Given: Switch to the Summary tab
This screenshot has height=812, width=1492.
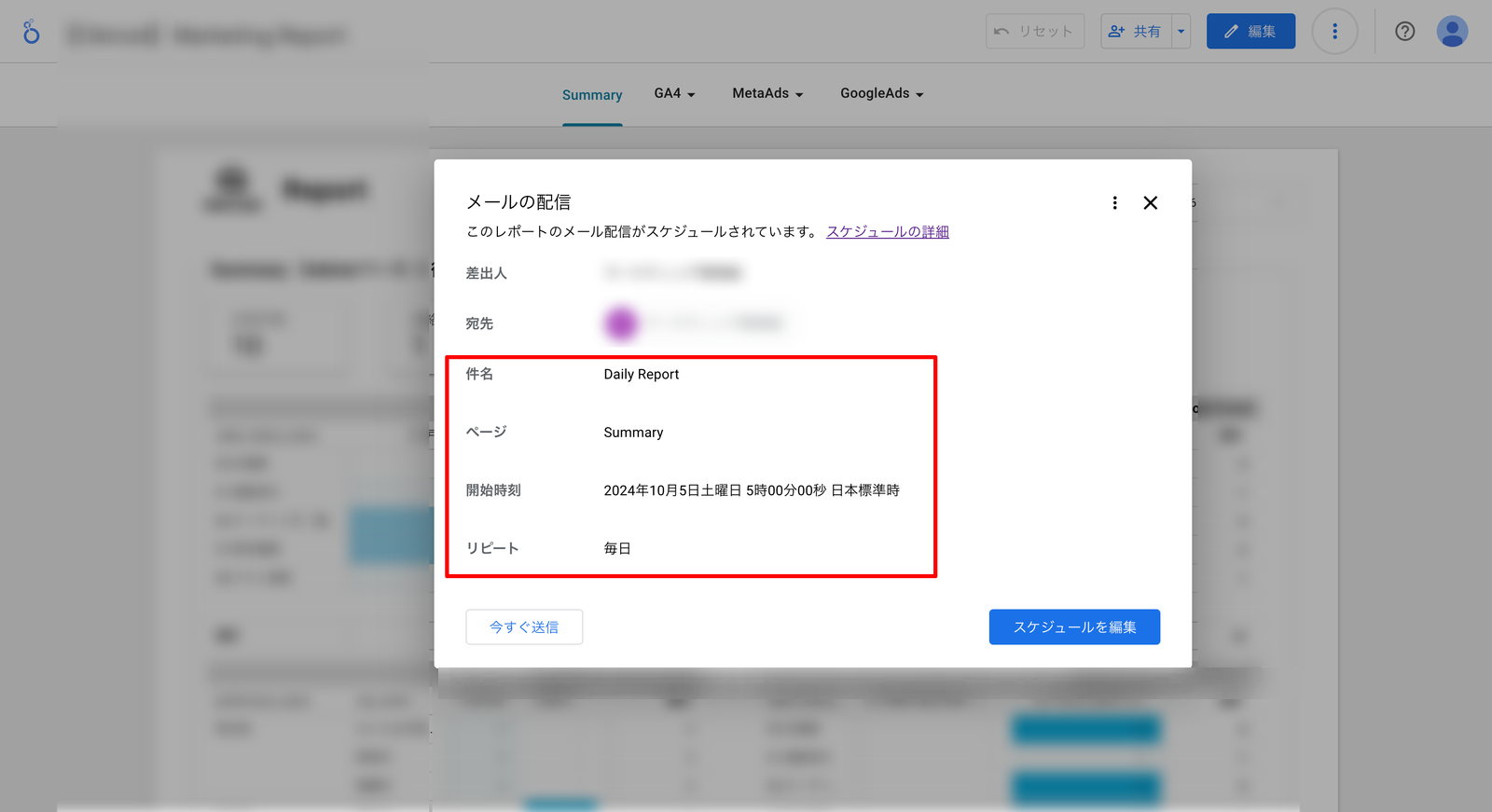Looking at the screenshot, I should (x=592, y=95).
